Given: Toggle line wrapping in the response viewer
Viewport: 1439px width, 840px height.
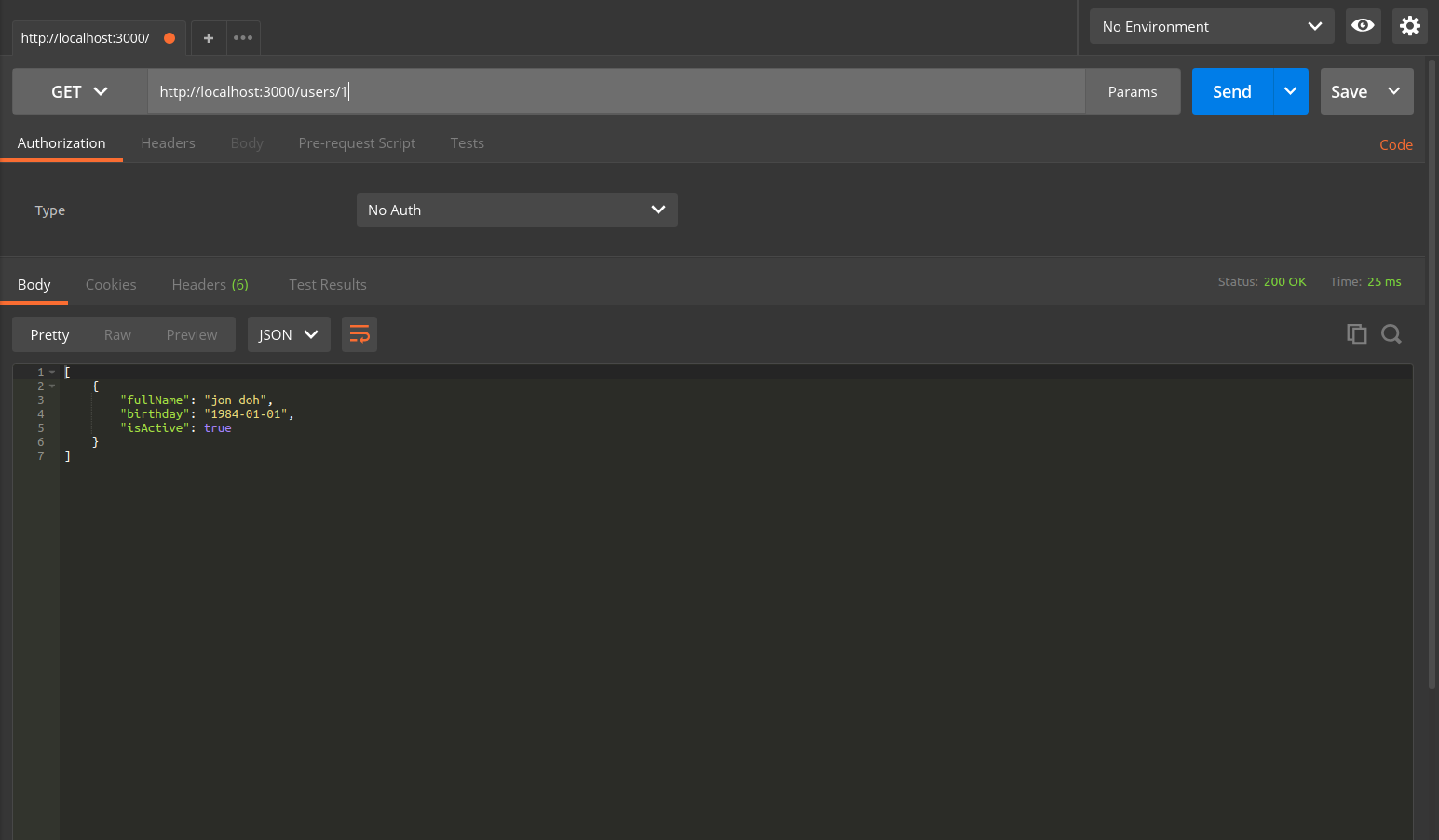Looking at the screenshot, I should pos(359,333).
